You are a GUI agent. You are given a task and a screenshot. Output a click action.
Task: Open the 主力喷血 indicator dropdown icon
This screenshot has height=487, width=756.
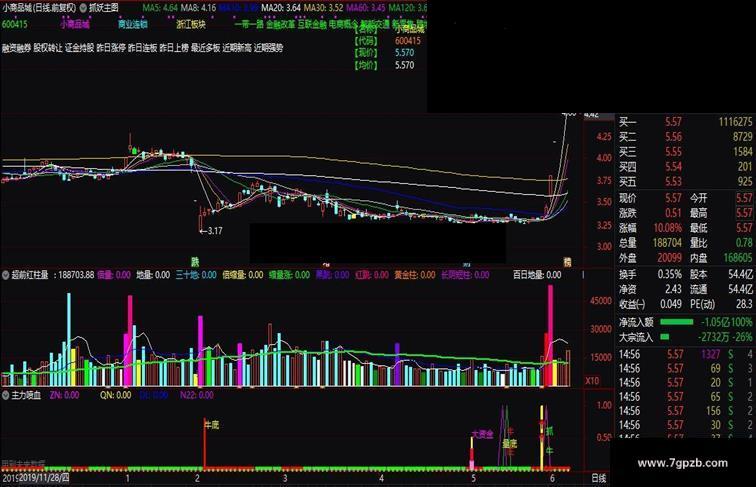pyautogui.click(x=5, y=395)
